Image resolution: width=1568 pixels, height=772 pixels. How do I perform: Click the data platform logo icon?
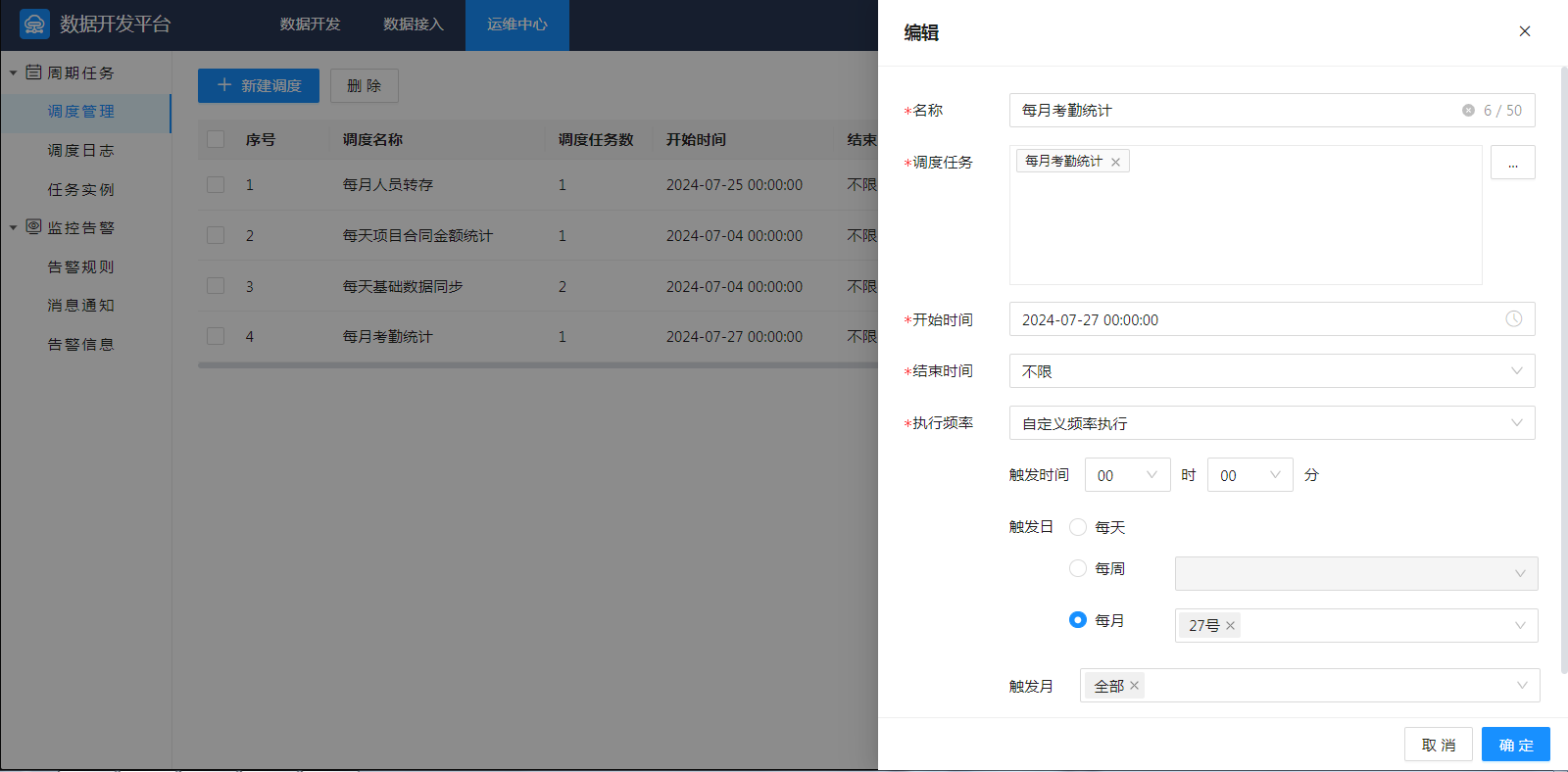click(34, 24)
